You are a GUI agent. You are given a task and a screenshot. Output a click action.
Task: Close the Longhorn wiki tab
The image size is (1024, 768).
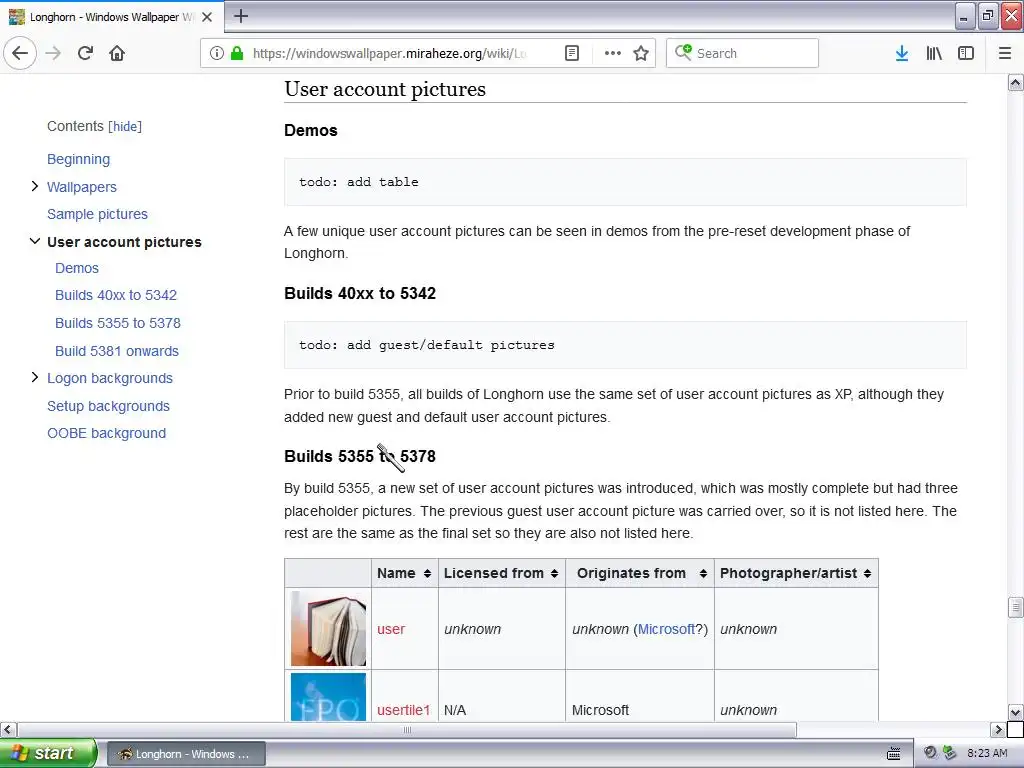coord(207,17)
